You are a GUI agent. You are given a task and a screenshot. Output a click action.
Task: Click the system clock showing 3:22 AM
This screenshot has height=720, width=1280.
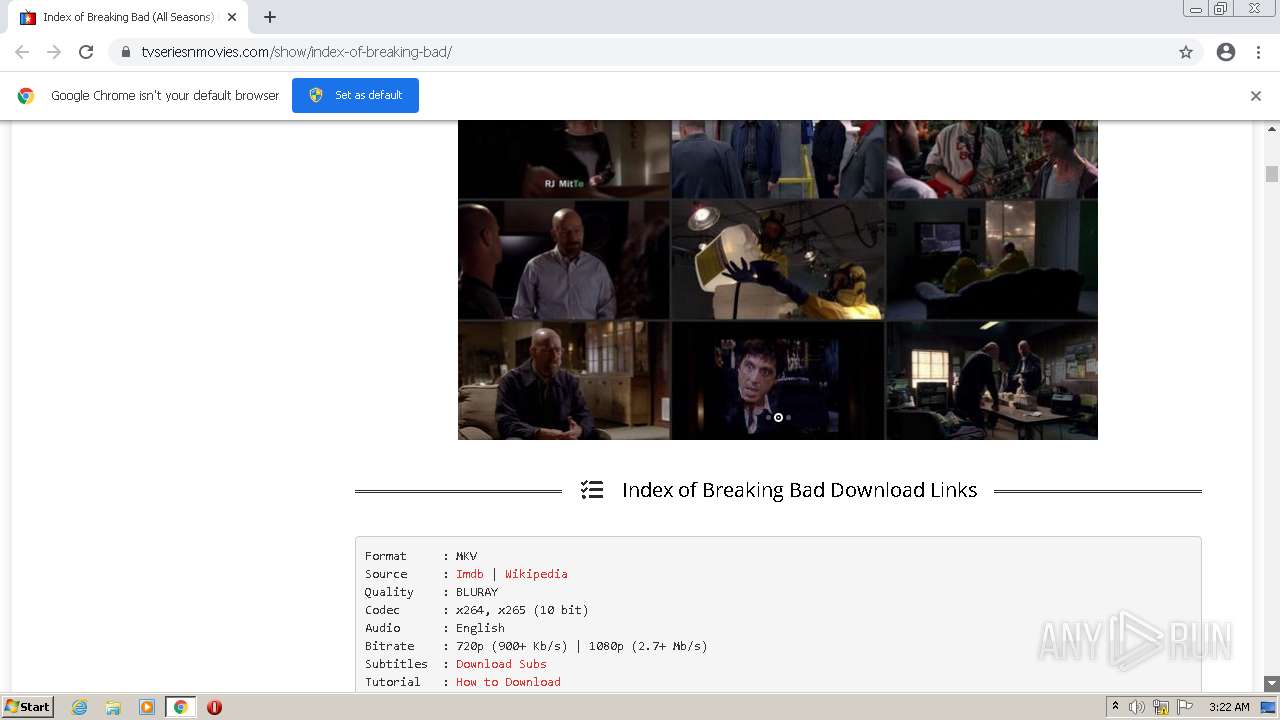coord(1229,707)
